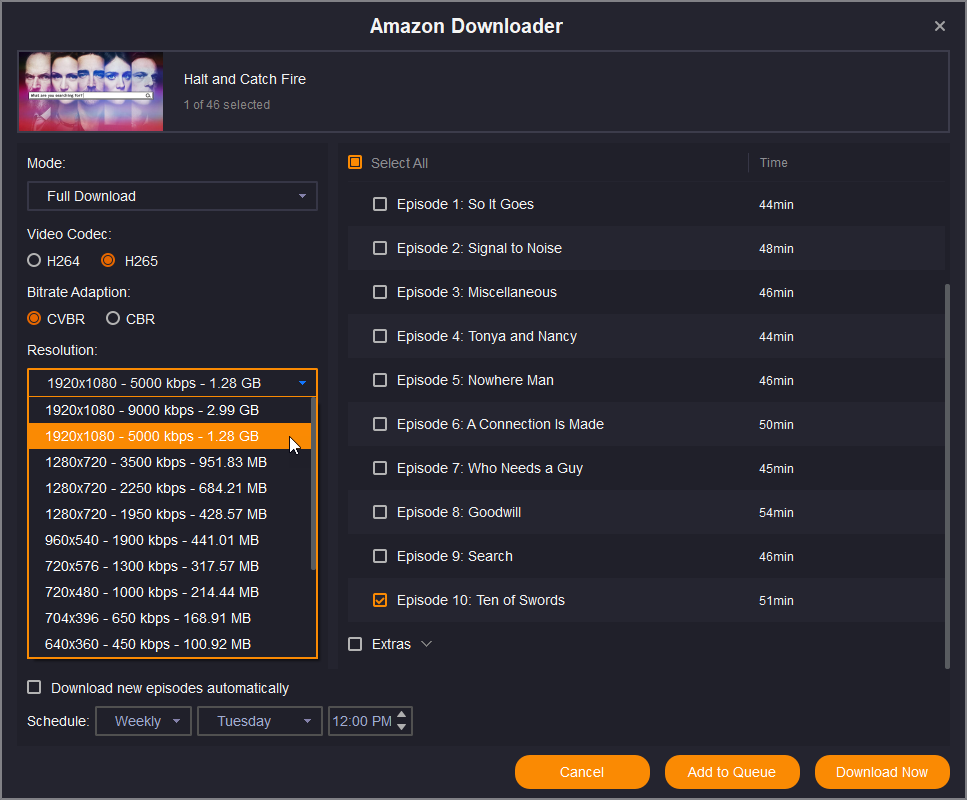Check Episode 6: A Connection Is Made

(380, 424)
